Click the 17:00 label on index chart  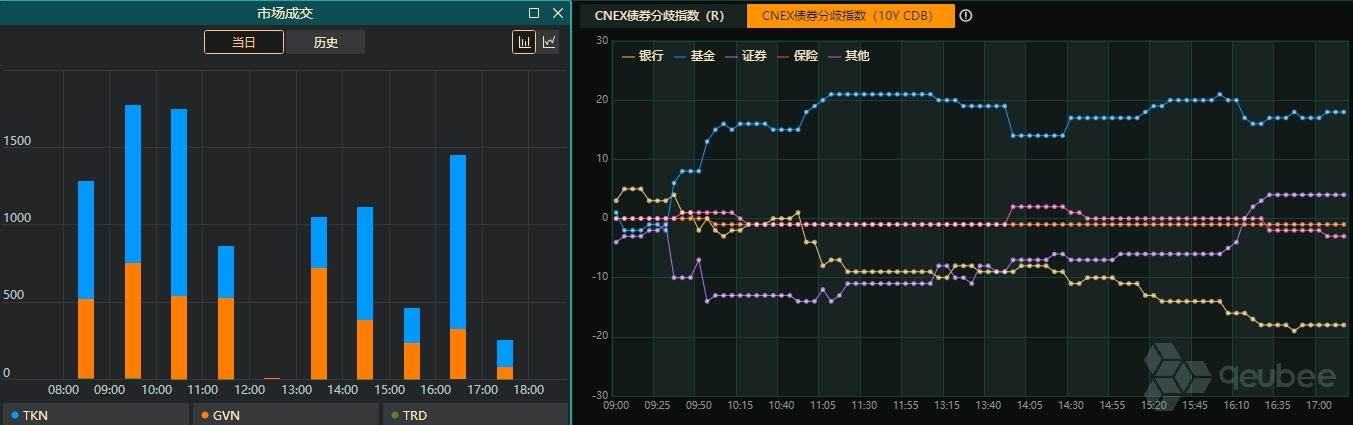point(1320,406)
